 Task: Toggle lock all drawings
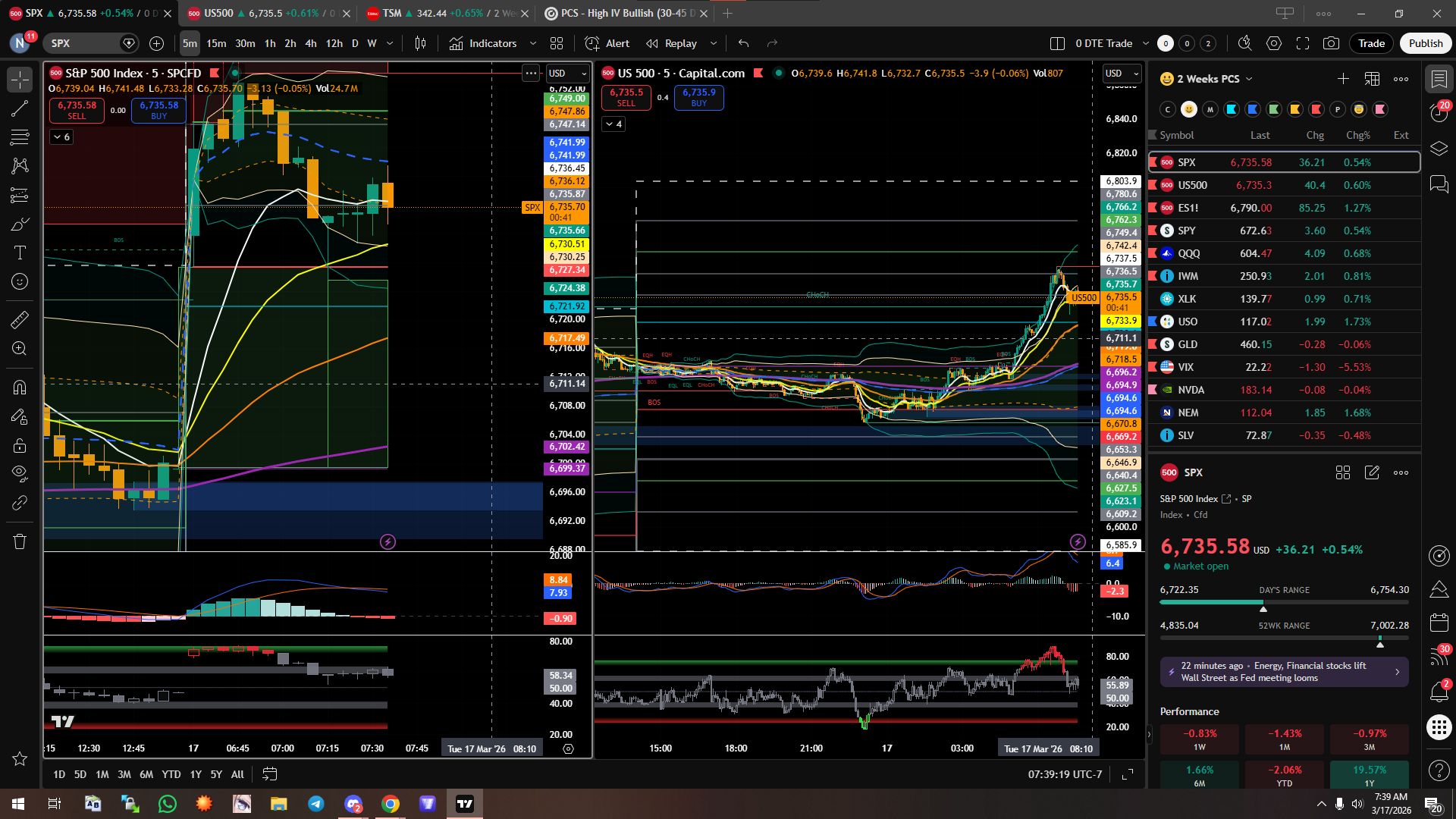pyautogui.click(x=20, y=445)
